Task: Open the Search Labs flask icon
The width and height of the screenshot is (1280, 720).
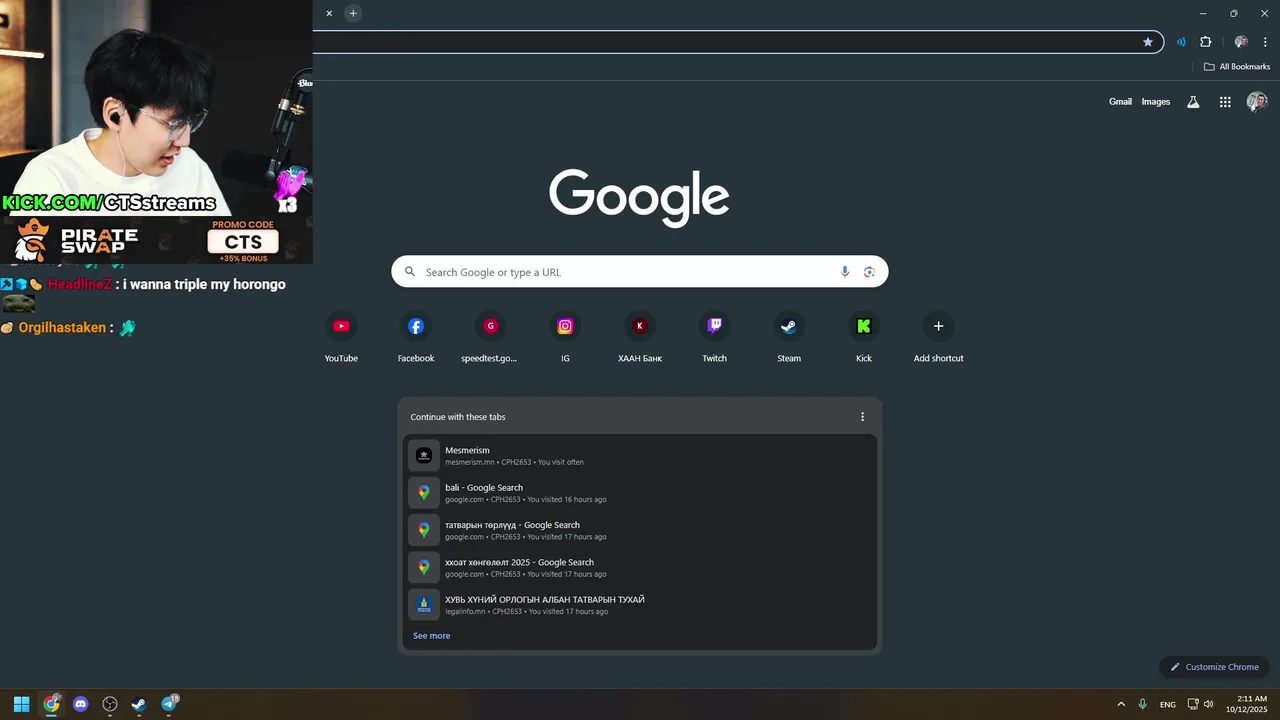Action: click(x=1193, y=102)
